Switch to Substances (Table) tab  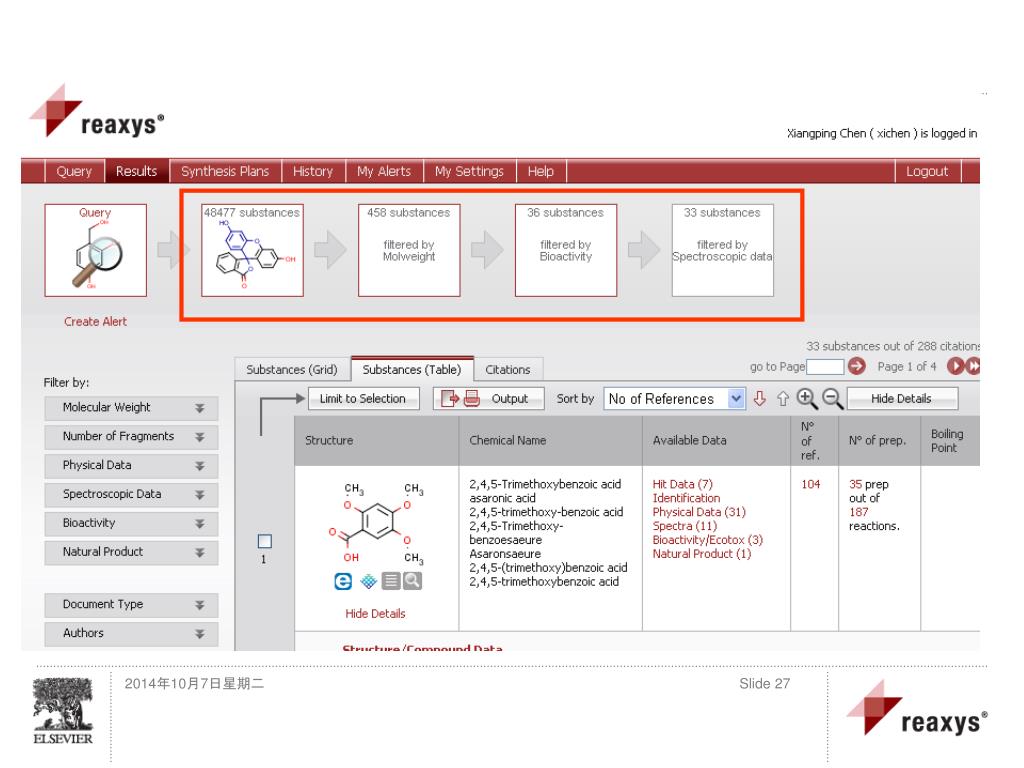pos(411,370)
